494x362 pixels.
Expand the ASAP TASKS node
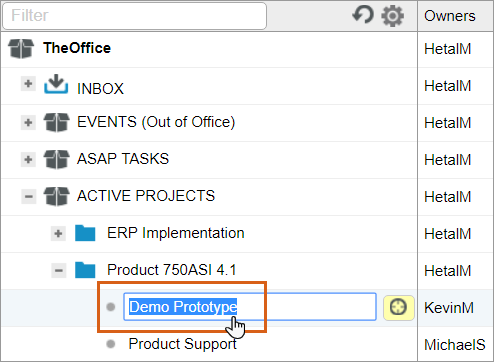pos(28,159)
